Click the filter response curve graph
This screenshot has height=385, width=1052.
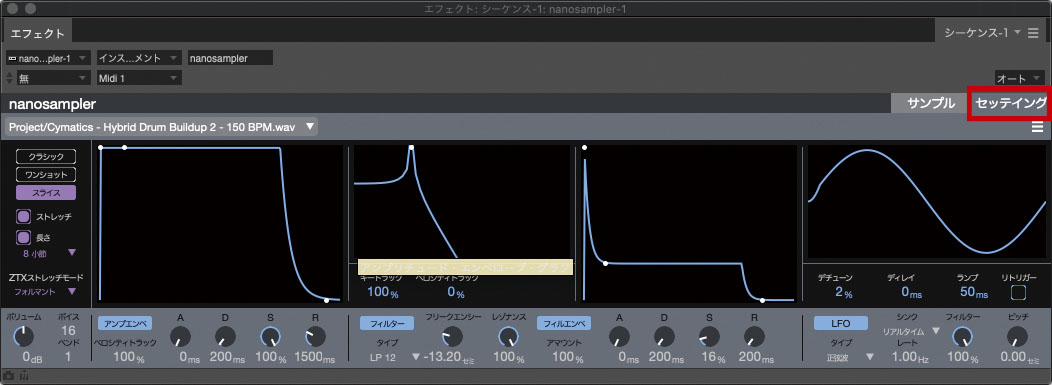click(x=461, y=201)
